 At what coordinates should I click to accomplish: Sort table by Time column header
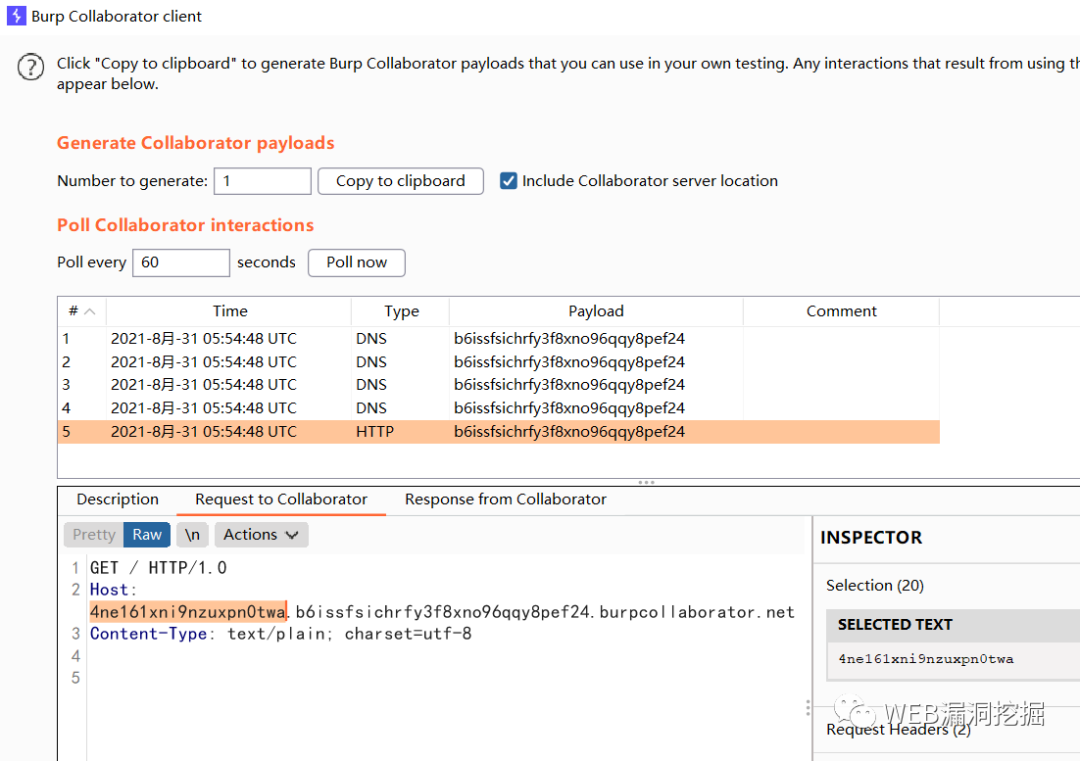point(229,311)
